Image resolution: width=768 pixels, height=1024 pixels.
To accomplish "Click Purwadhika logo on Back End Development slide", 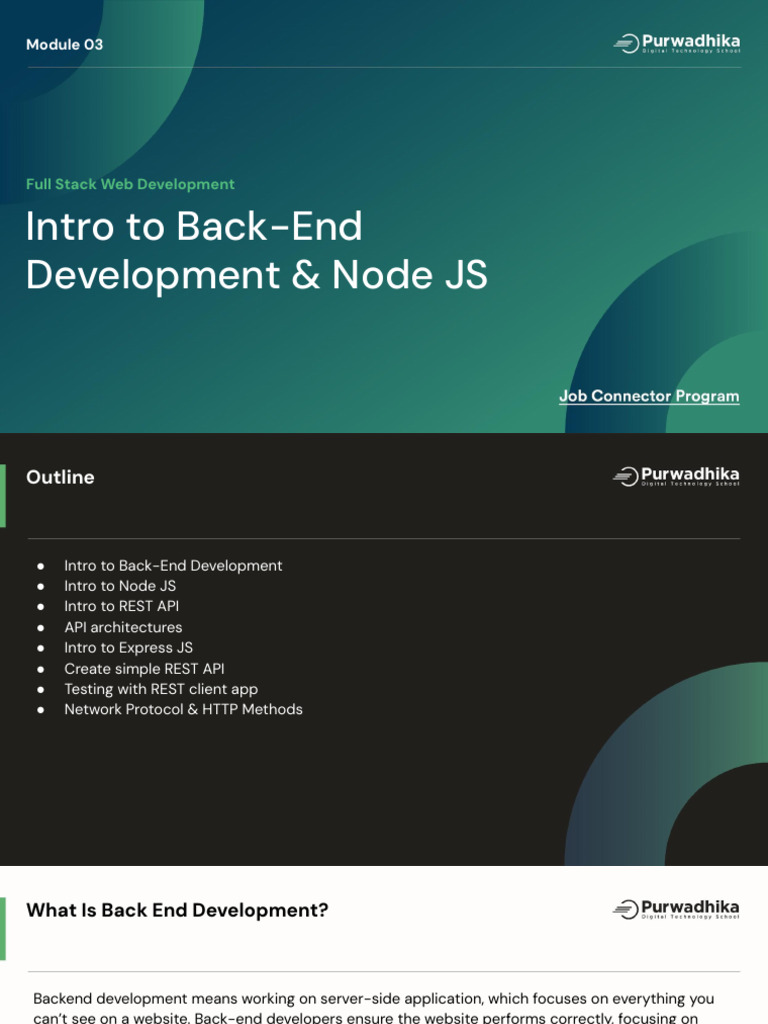I will coord(676,909).
